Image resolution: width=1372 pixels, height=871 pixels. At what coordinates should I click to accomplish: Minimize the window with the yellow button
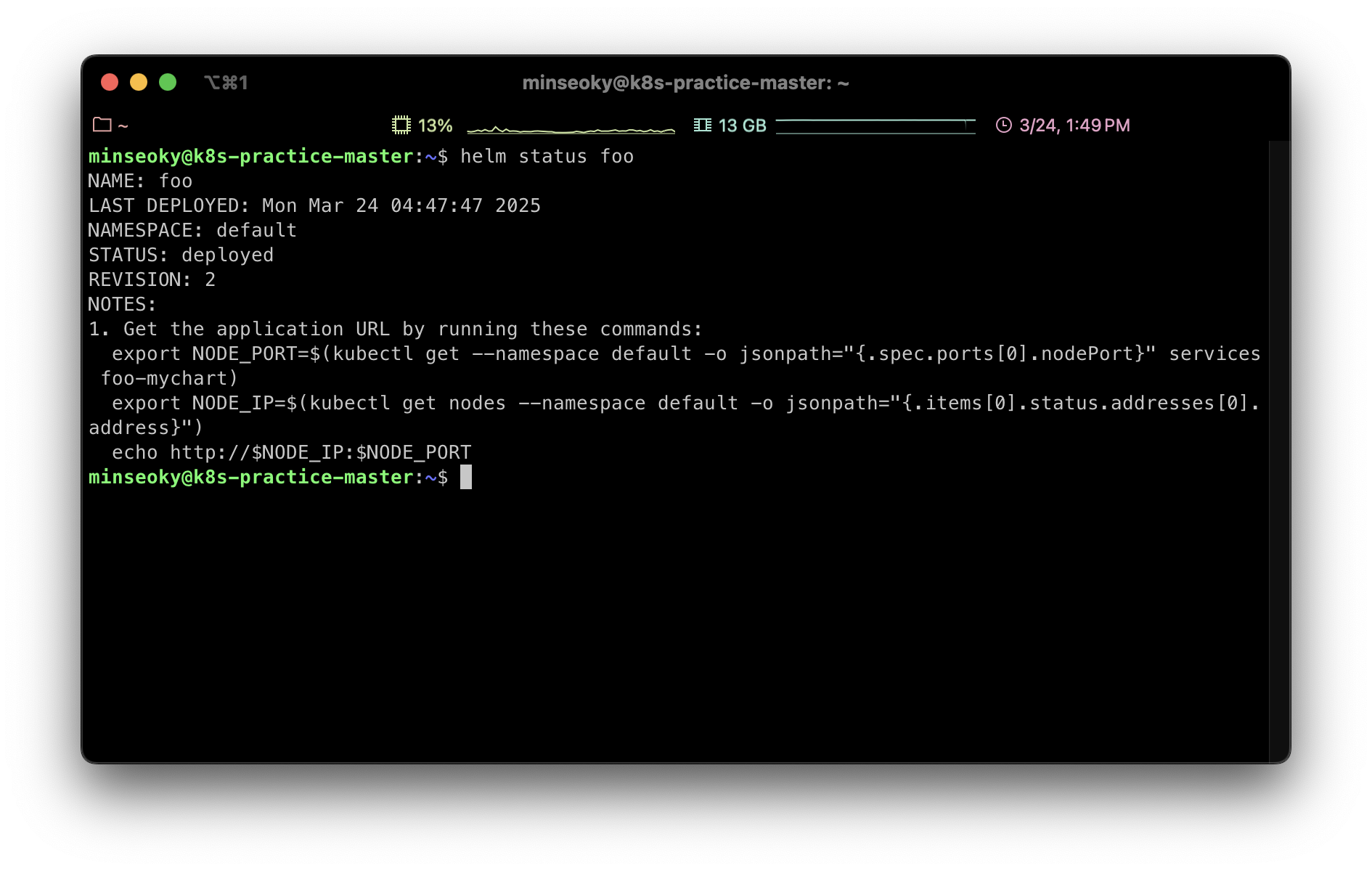(x=139, y=83)
